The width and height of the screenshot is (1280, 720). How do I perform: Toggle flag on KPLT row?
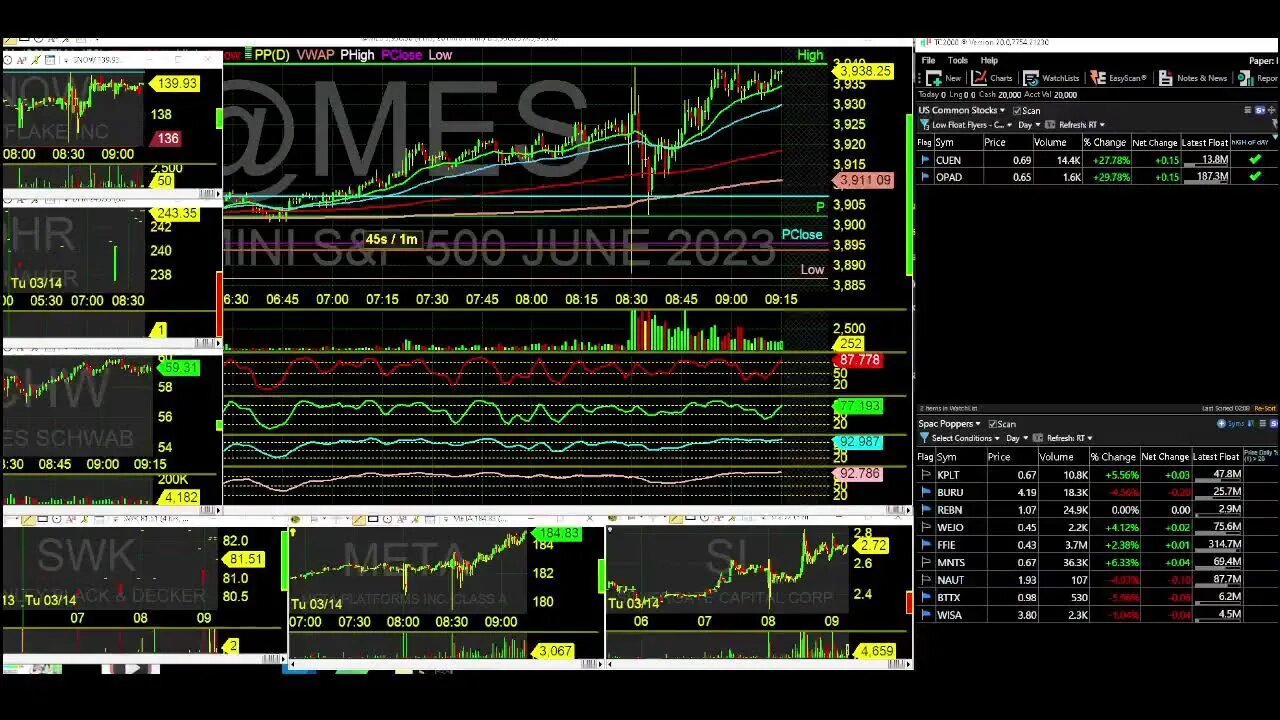pyautogui.click(x=926, y=475)
